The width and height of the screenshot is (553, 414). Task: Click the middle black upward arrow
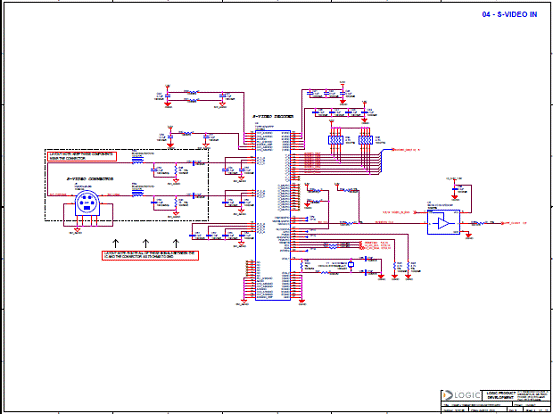(x=146, y=243)
